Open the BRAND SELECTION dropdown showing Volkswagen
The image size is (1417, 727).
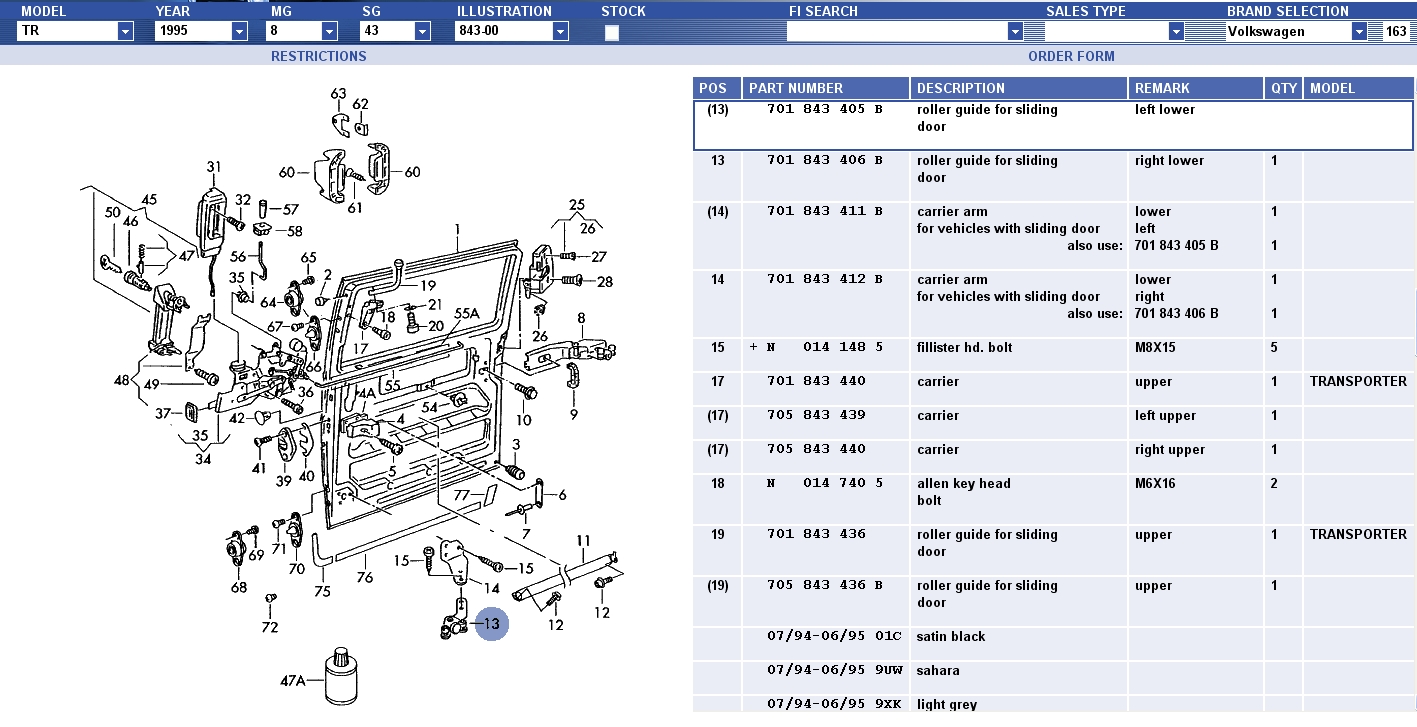click(1359, 31)
